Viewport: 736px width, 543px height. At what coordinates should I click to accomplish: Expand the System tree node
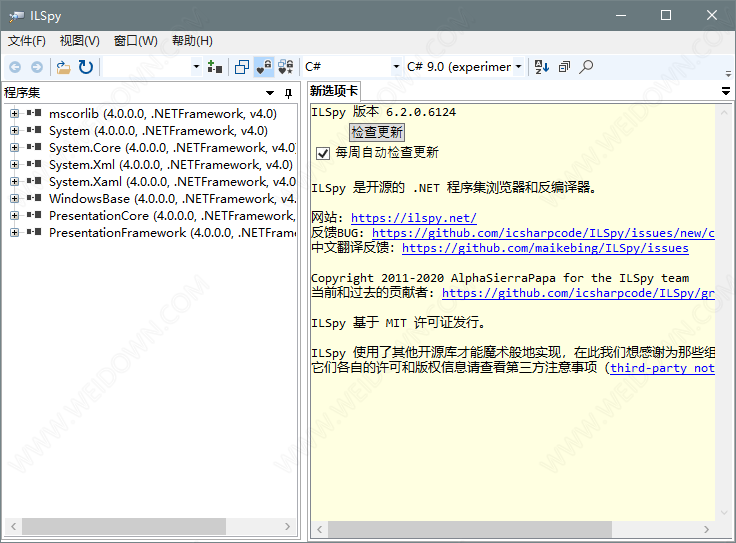(15, 130)
